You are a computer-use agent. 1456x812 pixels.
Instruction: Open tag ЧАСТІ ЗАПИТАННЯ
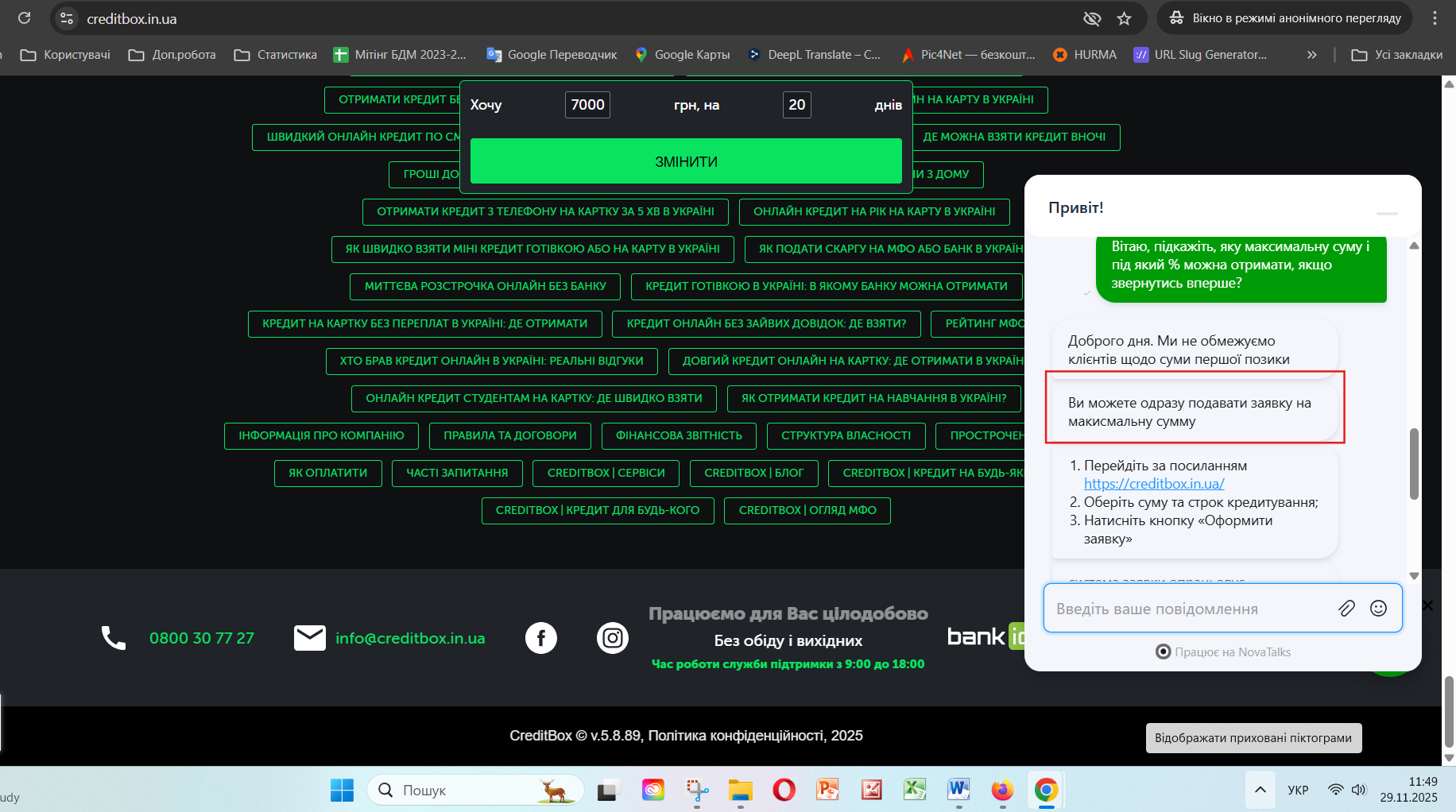click(457, 473)
